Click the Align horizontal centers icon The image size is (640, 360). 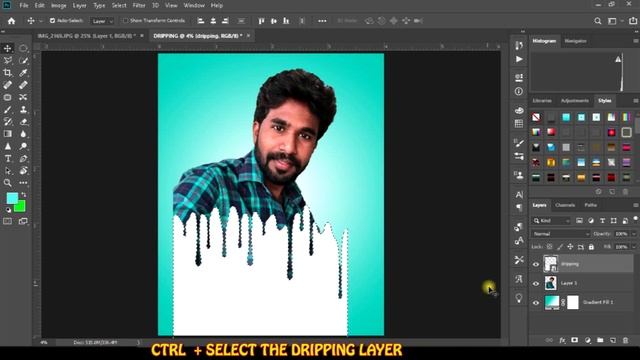(213, 21)
